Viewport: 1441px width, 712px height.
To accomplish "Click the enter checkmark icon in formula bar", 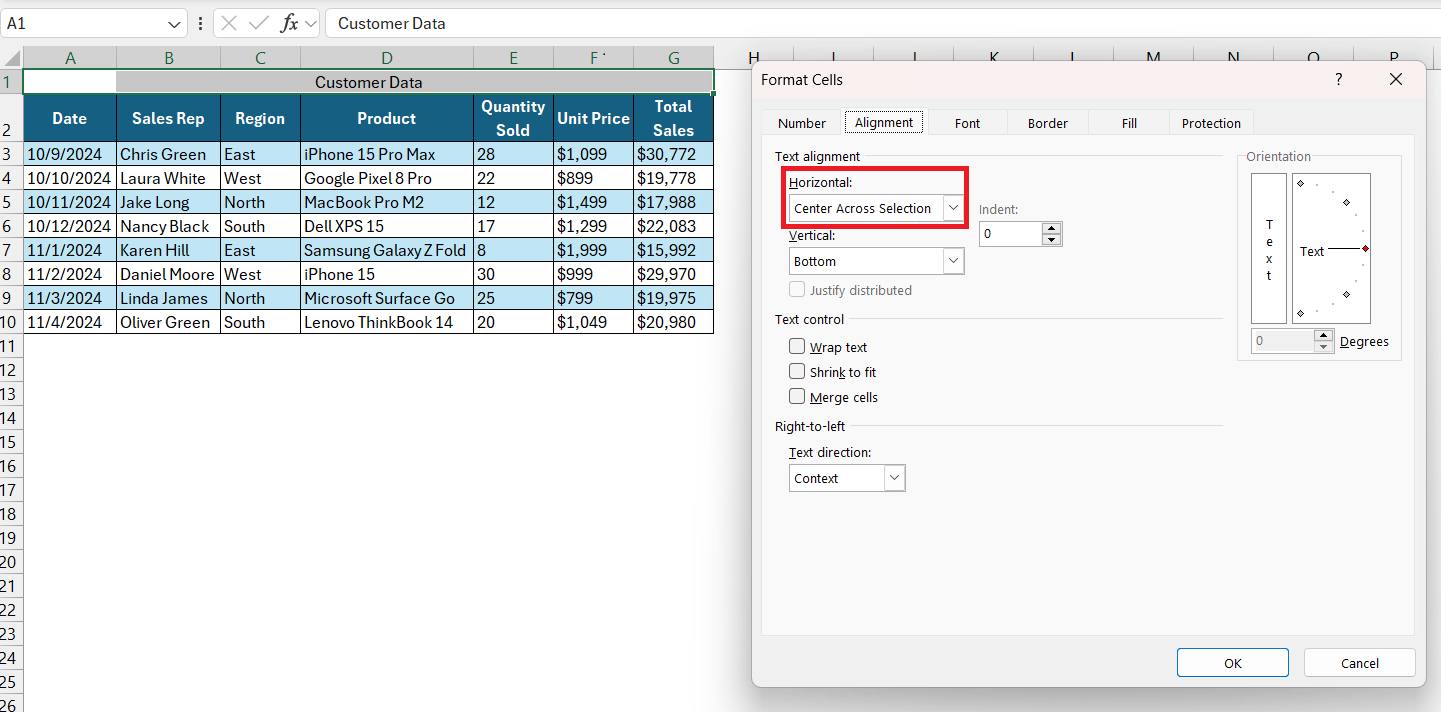I will [x=259, y=23].
